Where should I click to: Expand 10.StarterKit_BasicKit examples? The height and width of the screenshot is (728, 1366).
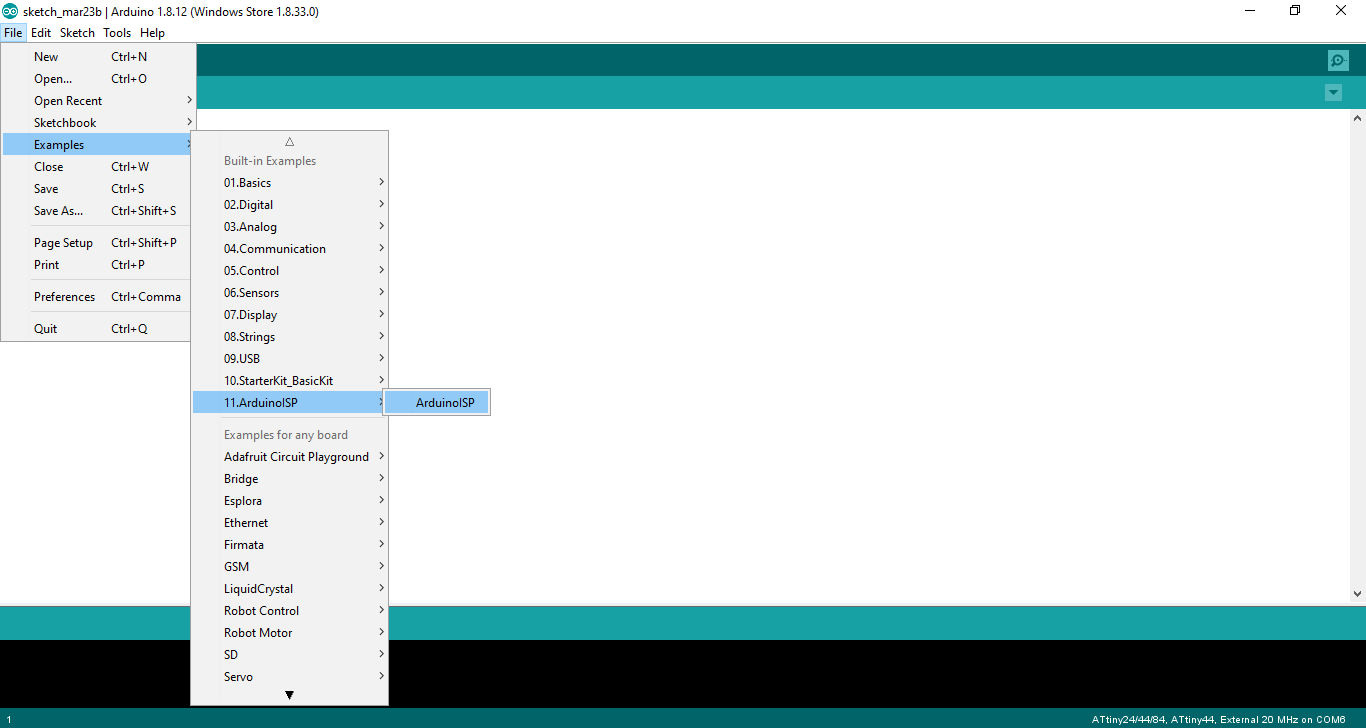(x=290, y=381)
